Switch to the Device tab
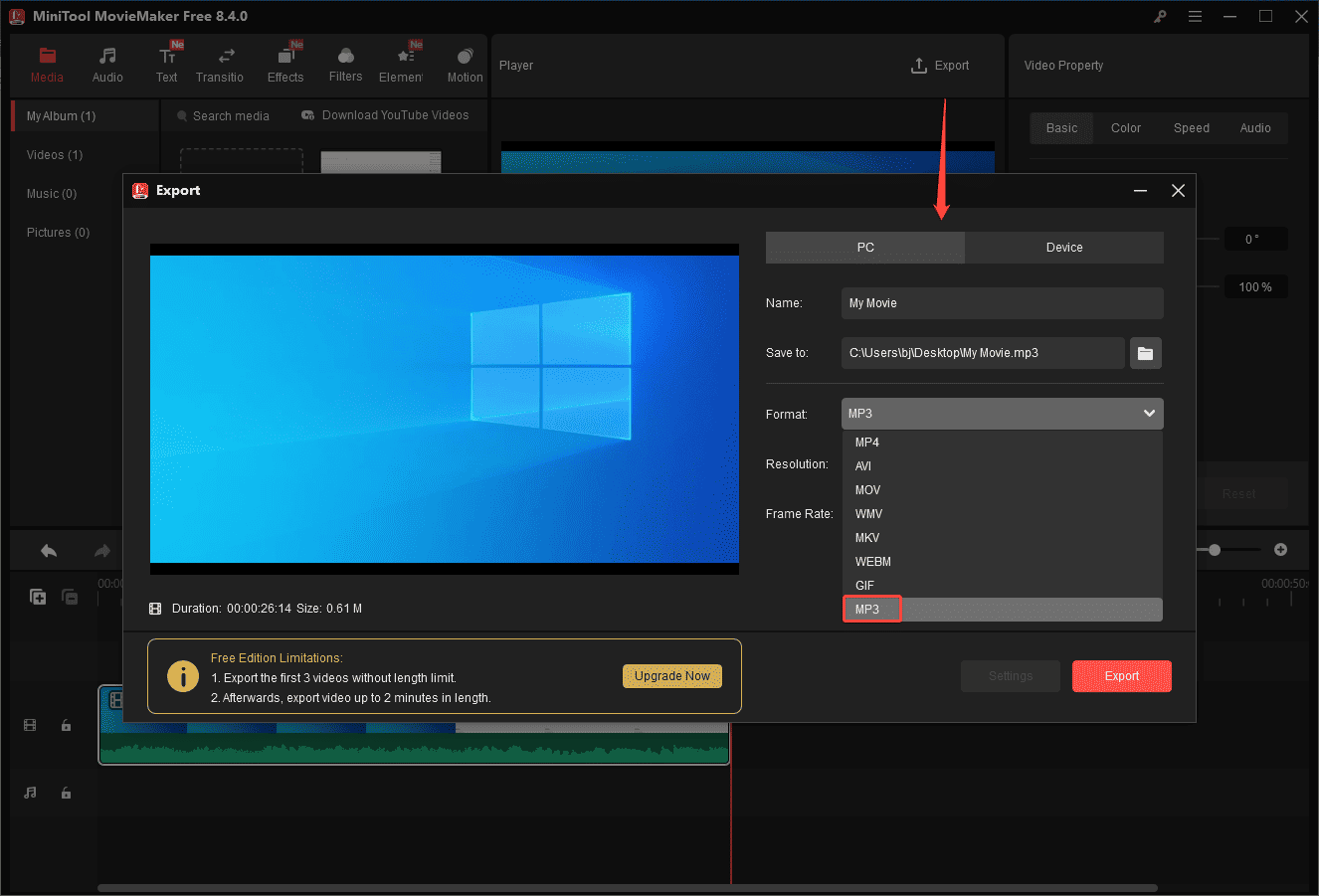The image size is (1319, 896). click(x=1063, y=247)
